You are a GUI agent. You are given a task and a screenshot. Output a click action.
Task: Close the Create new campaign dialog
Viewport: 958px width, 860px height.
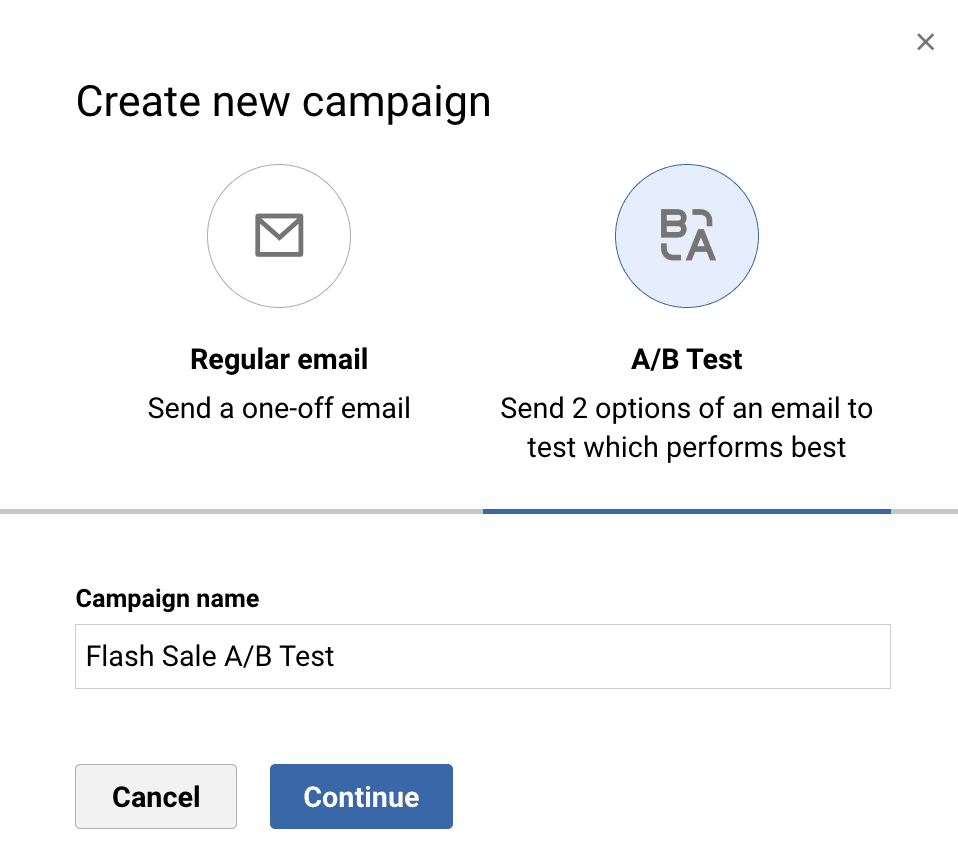tap(925, 42)
